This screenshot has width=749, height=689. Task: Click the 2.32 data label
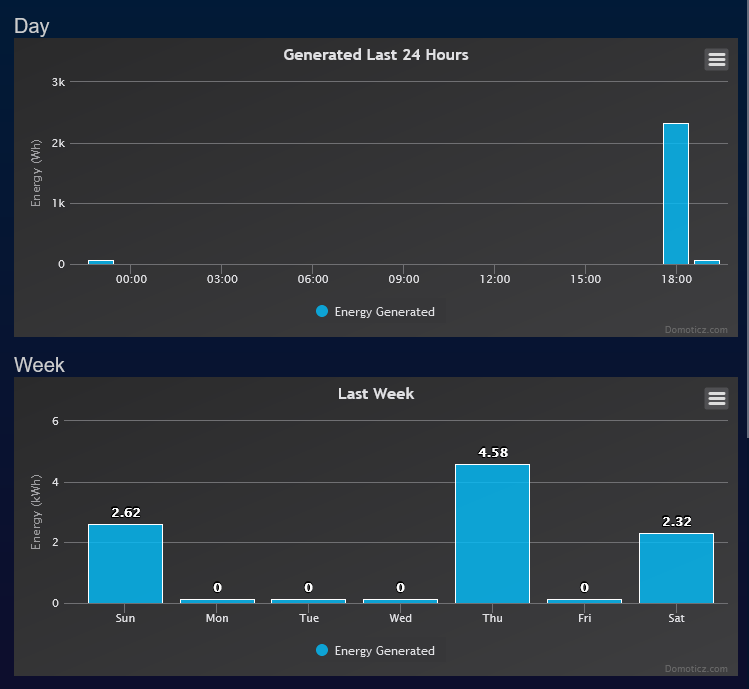coord(677,522)
